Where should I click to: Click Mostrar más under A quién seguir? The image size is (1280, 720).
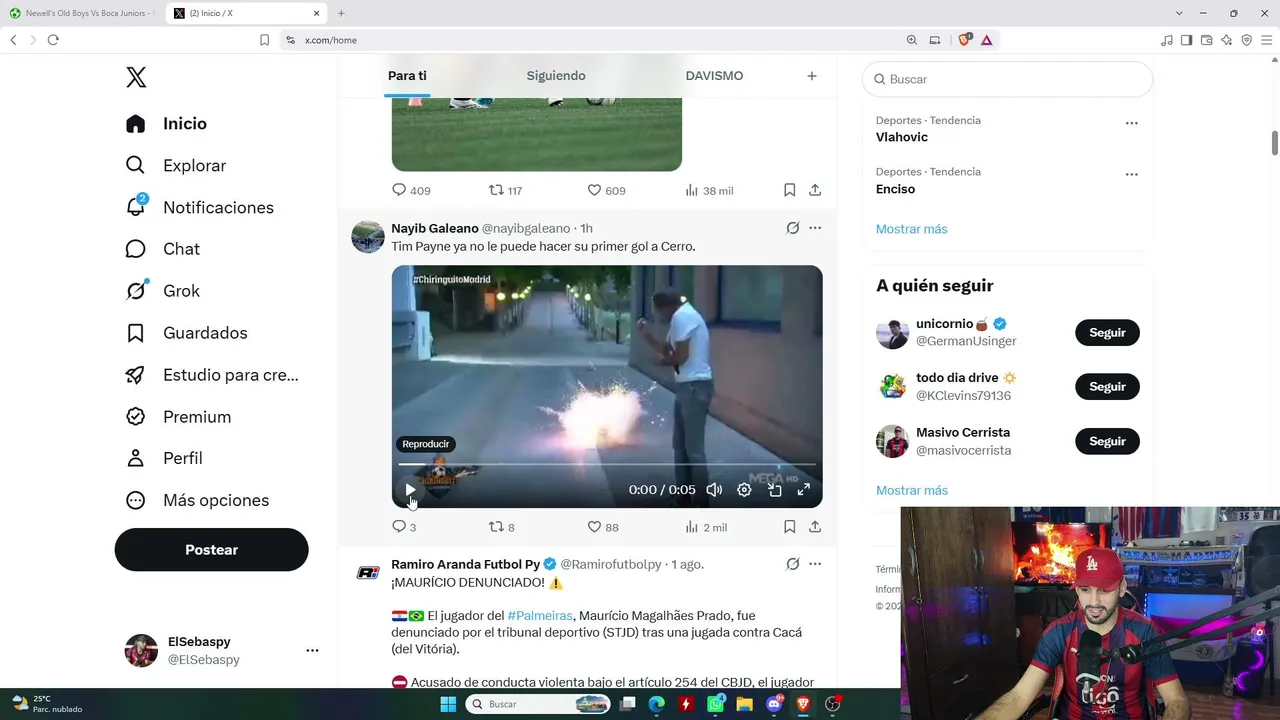(x=911, y=490)
